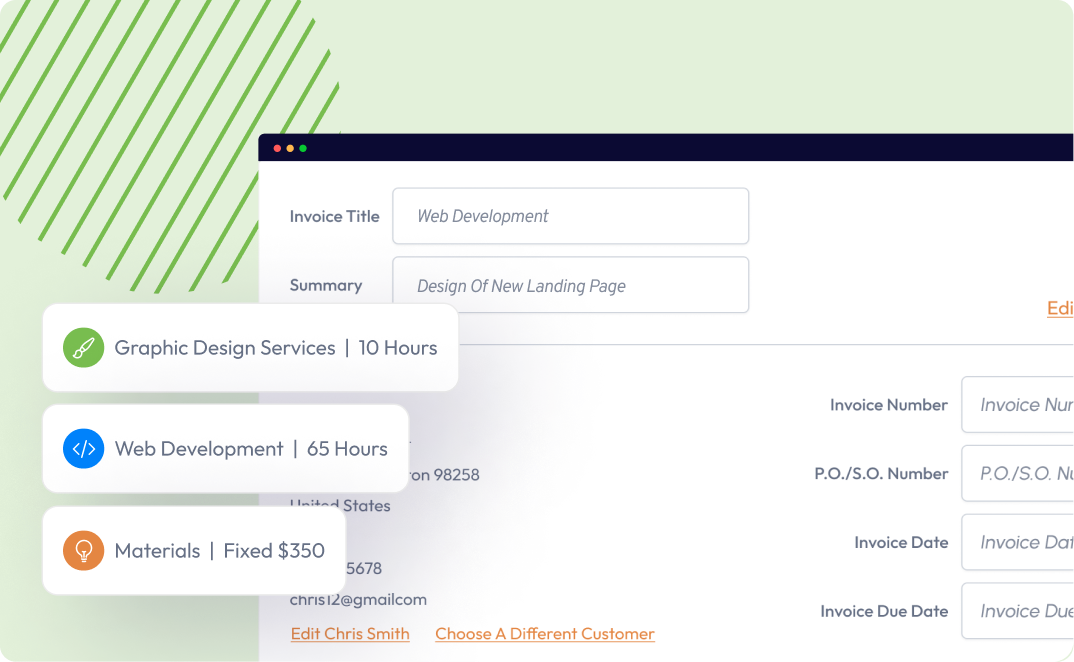This screenshot has width=1074, height=662.
Task: Click the orange lightbulb Materials icon
Action: tap(84, 550)
